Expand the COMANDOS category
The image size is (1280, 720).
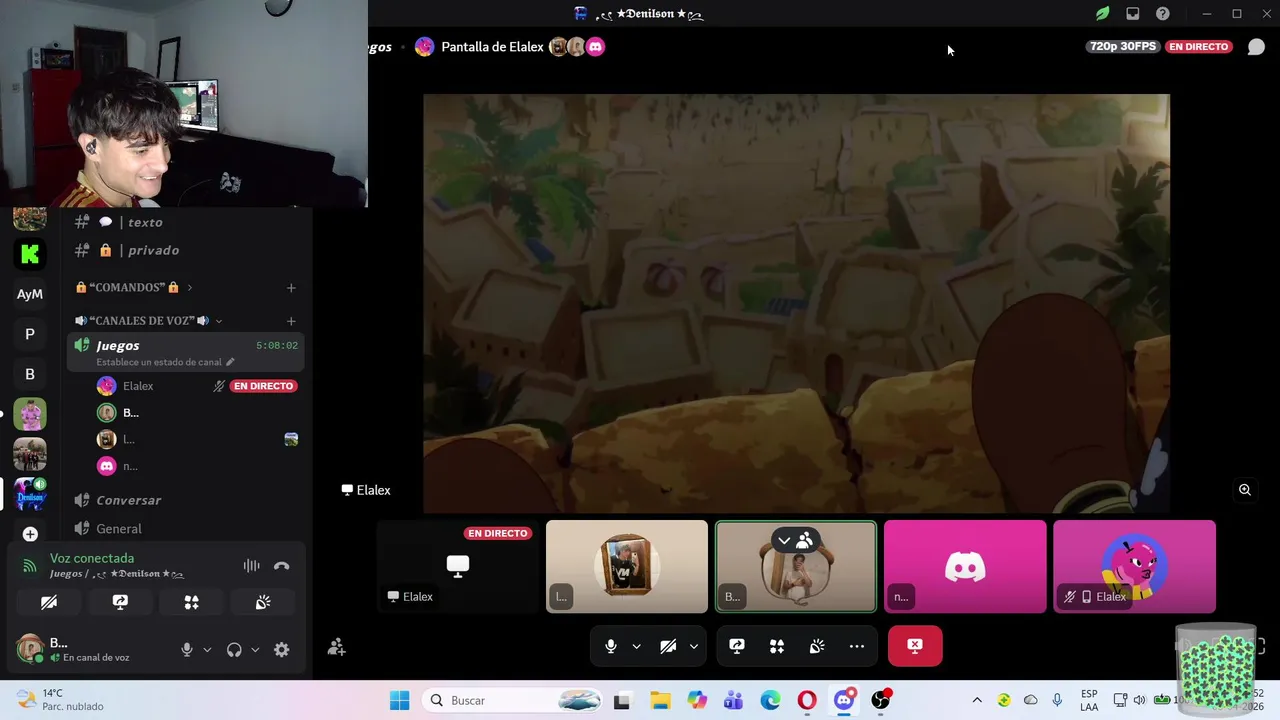point(134,287)
